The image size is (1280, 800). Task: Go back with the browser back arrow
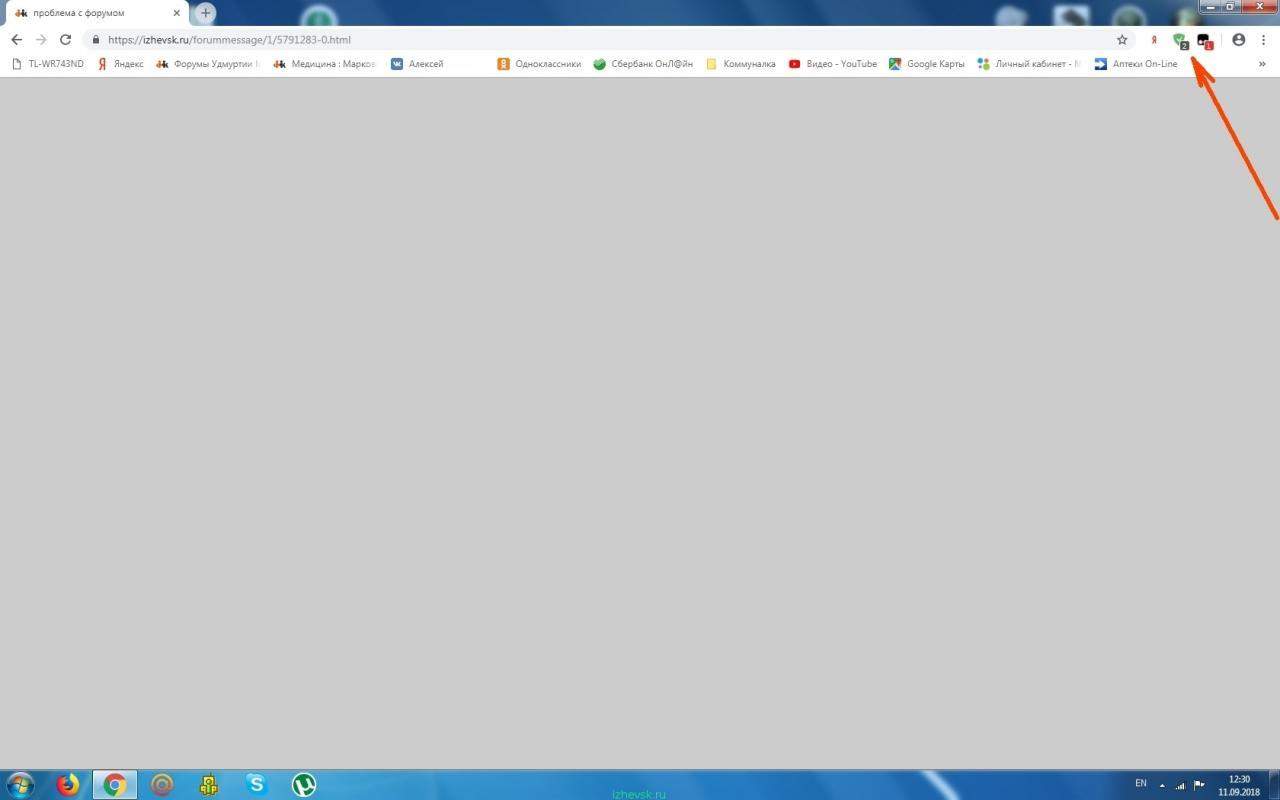(x=16, y=40)
